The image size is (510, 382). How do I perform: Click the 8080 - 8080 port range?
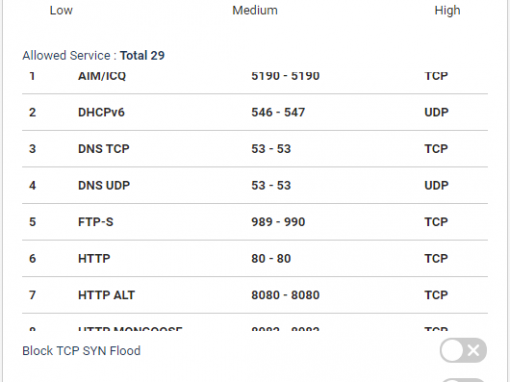[x=285, y=295]
